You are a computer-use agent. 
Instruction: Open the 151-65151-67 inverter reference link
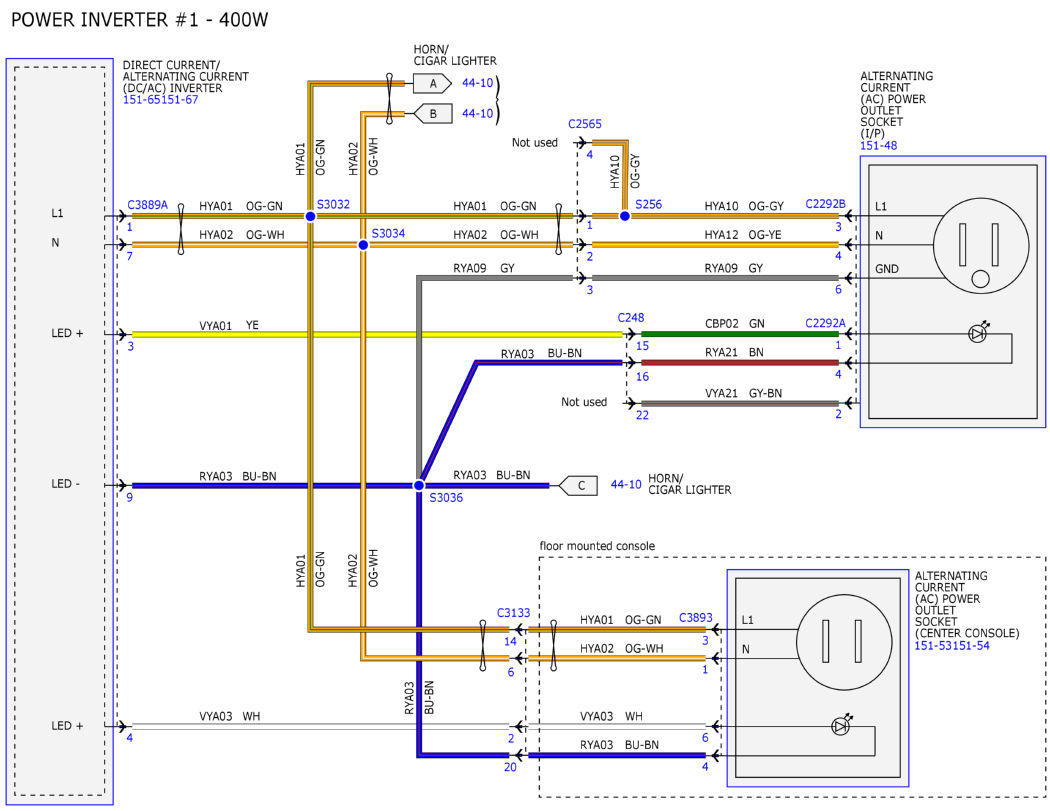point(160,100)
